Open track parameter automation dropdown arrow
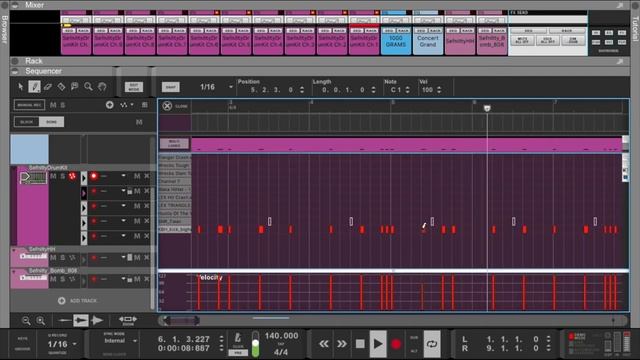This screenshot has height=360, width=640. [132, 105]
